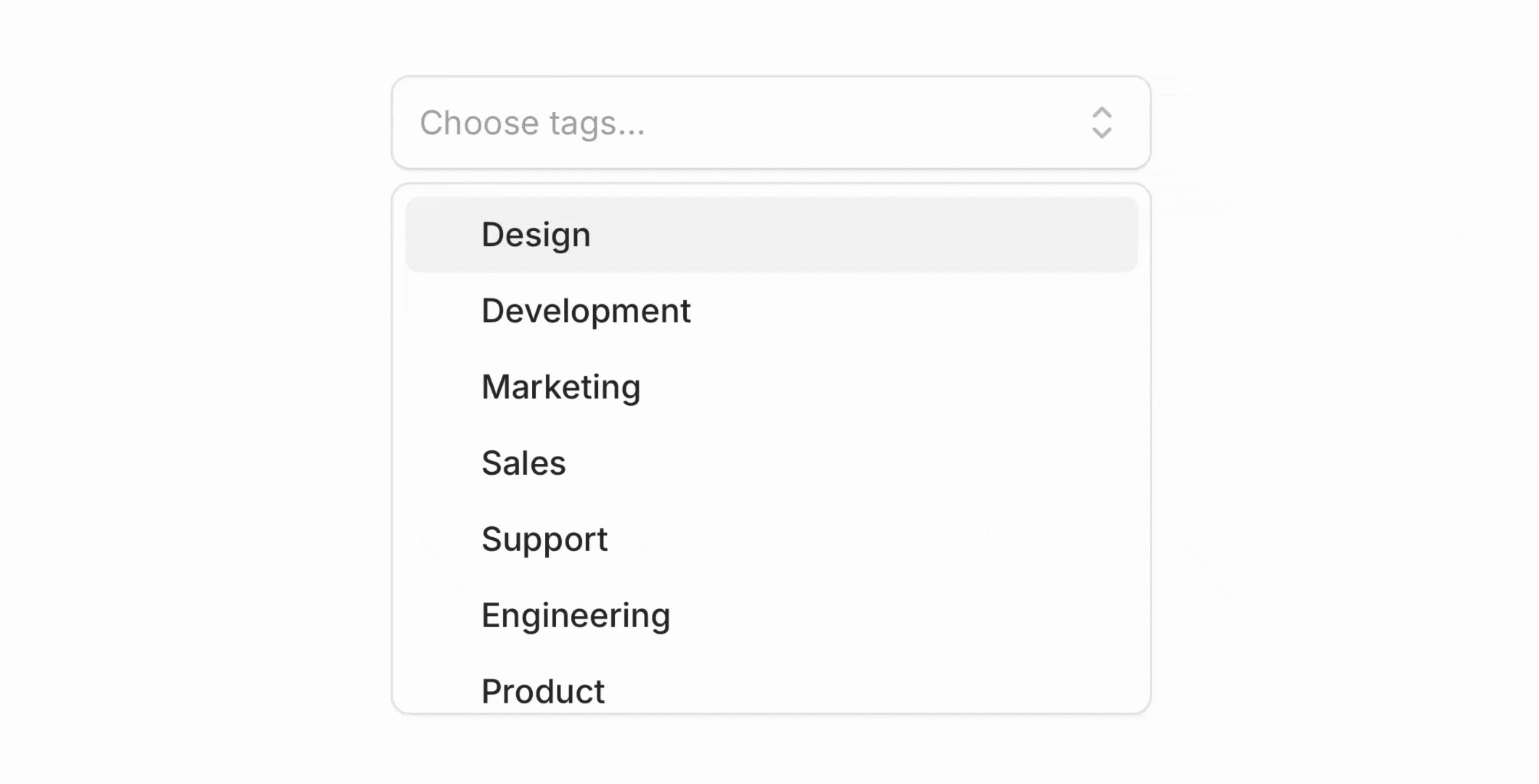Close the options list using selector arrows
This screenshot has height=784, width=1539.
[x=1101, y=123]
